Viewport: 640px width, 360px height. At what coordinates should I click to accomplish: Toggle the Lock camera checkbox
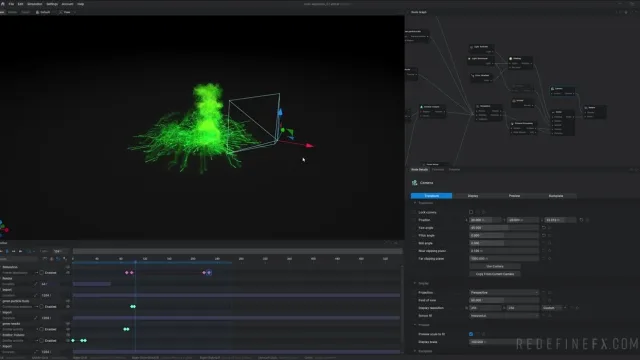tap(471, 212)
